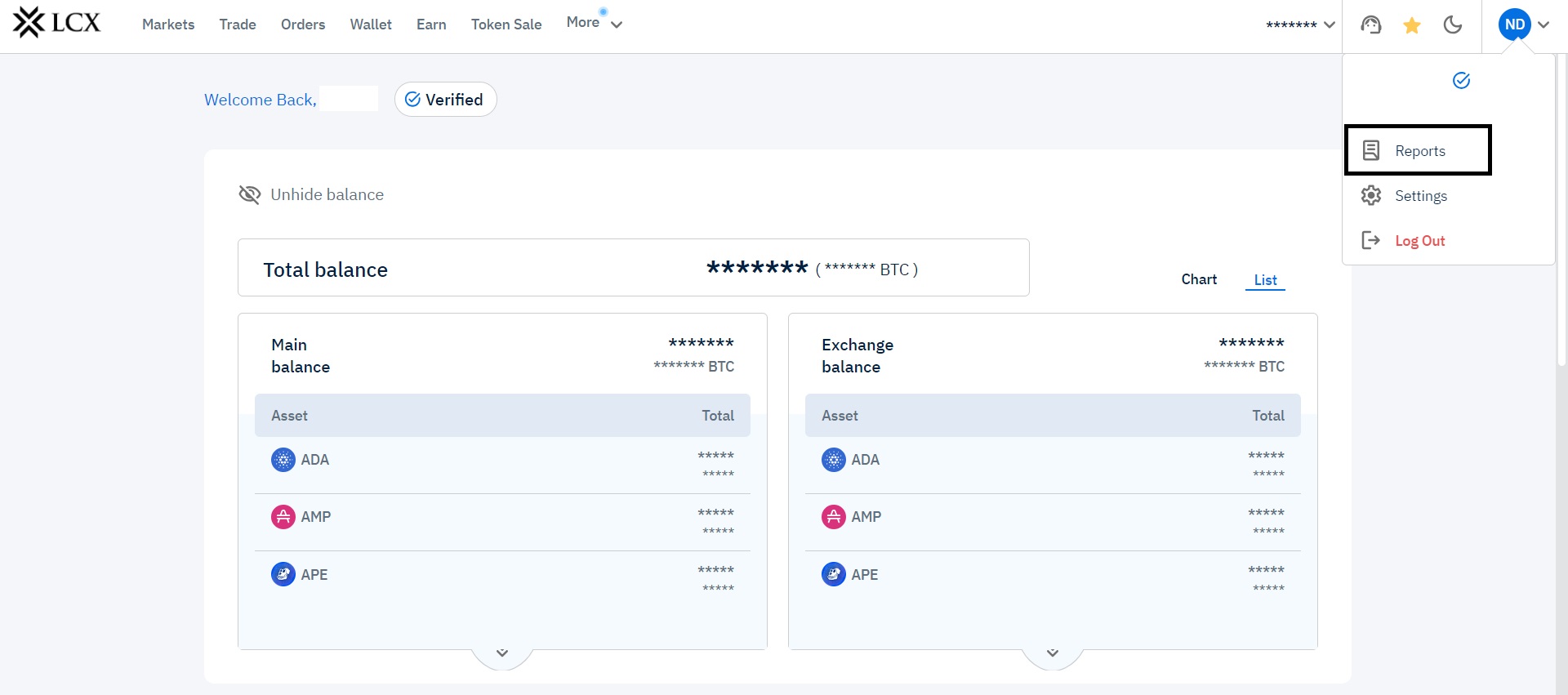Click the gold star favorites icon

point(1411,25)
